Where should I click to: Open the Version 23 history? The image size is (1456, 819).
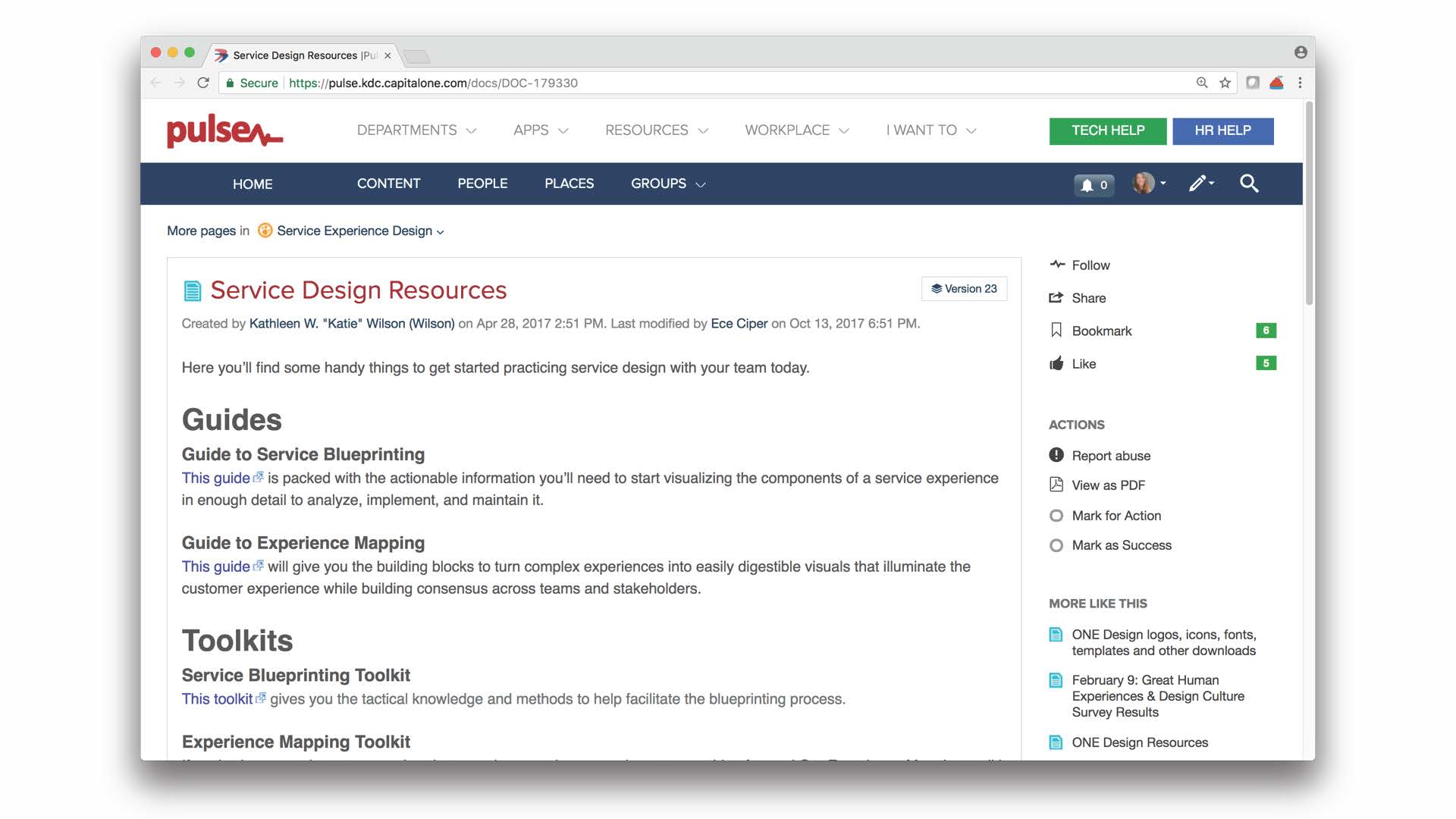click(x=964, y=289)
